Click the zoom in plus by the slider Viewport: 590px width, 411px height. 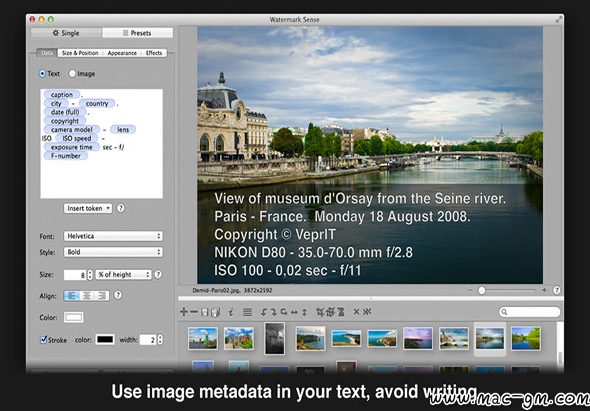click(x=544, y=290)
